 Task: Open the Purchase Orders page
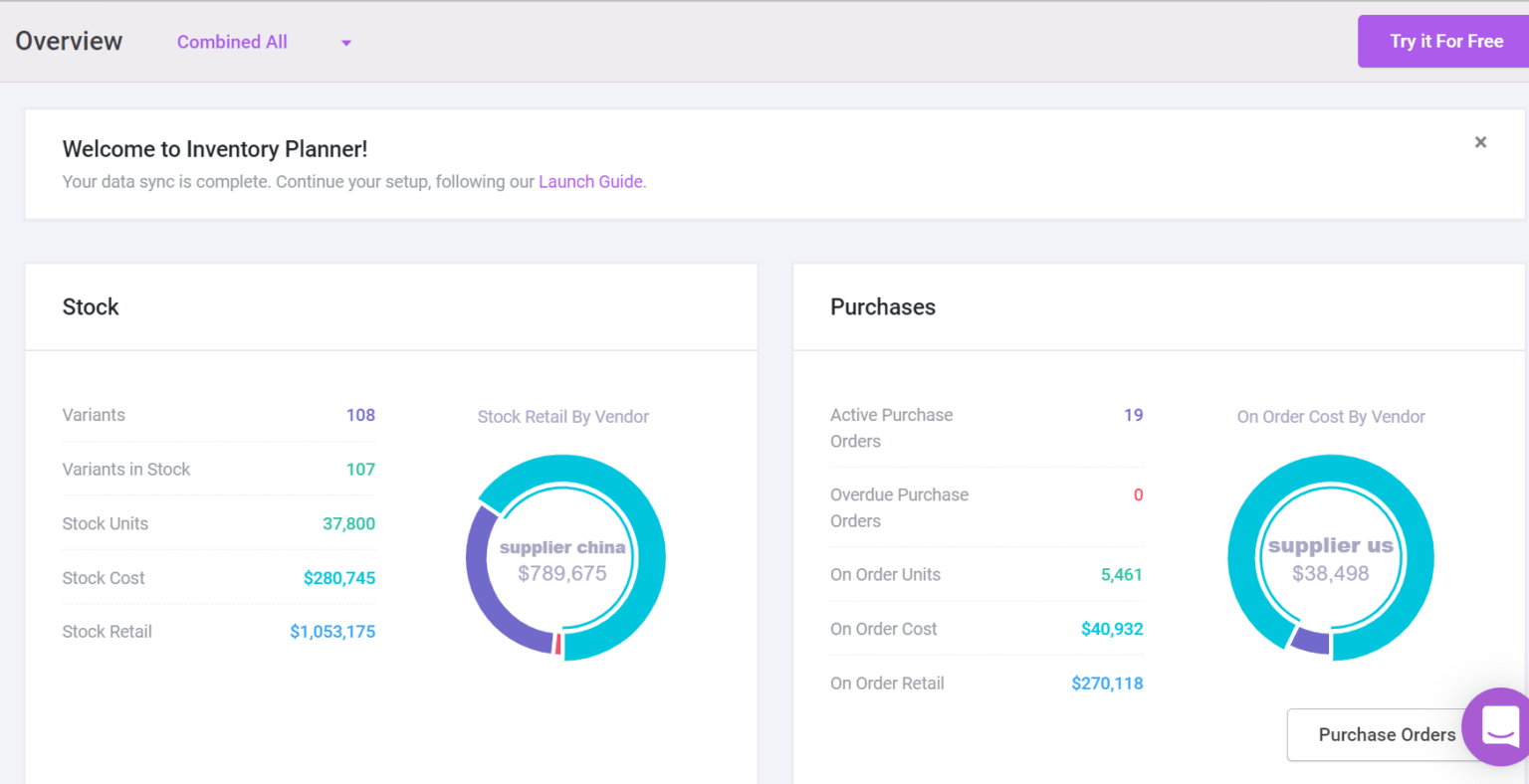pyautogui.click(x=1388, y=734)
